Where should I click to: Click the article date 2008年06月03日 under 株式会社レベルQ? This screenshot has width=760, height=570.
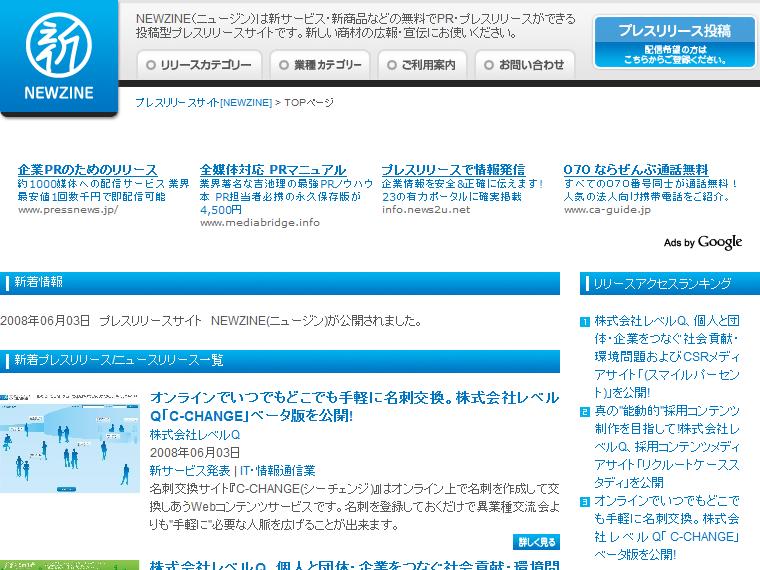pyautogui.click(x=195, y=453)
